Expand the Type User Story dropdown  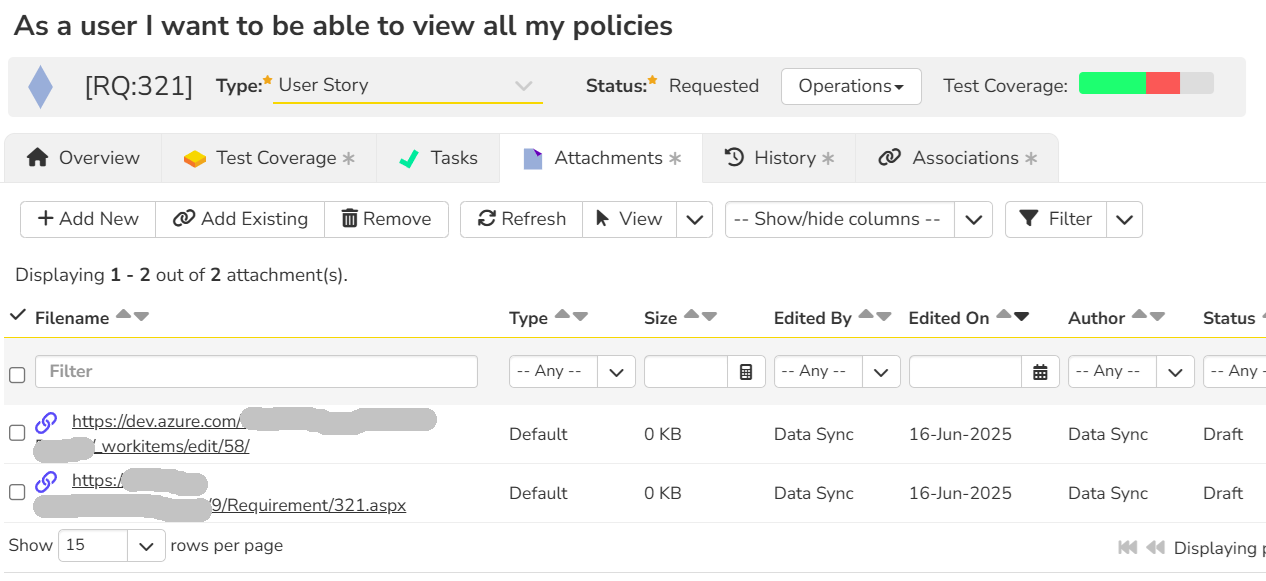pyautogui.click(x=523, y=86)
